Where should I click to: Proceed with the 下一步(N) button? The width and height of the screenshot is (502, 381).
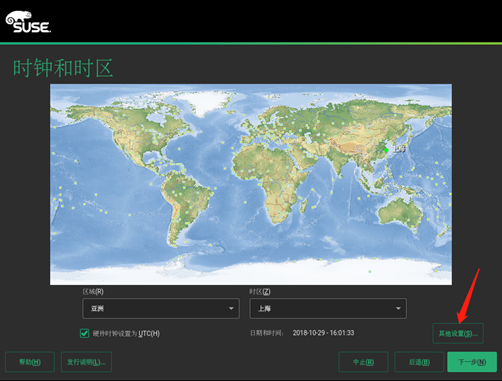(472, 362)
